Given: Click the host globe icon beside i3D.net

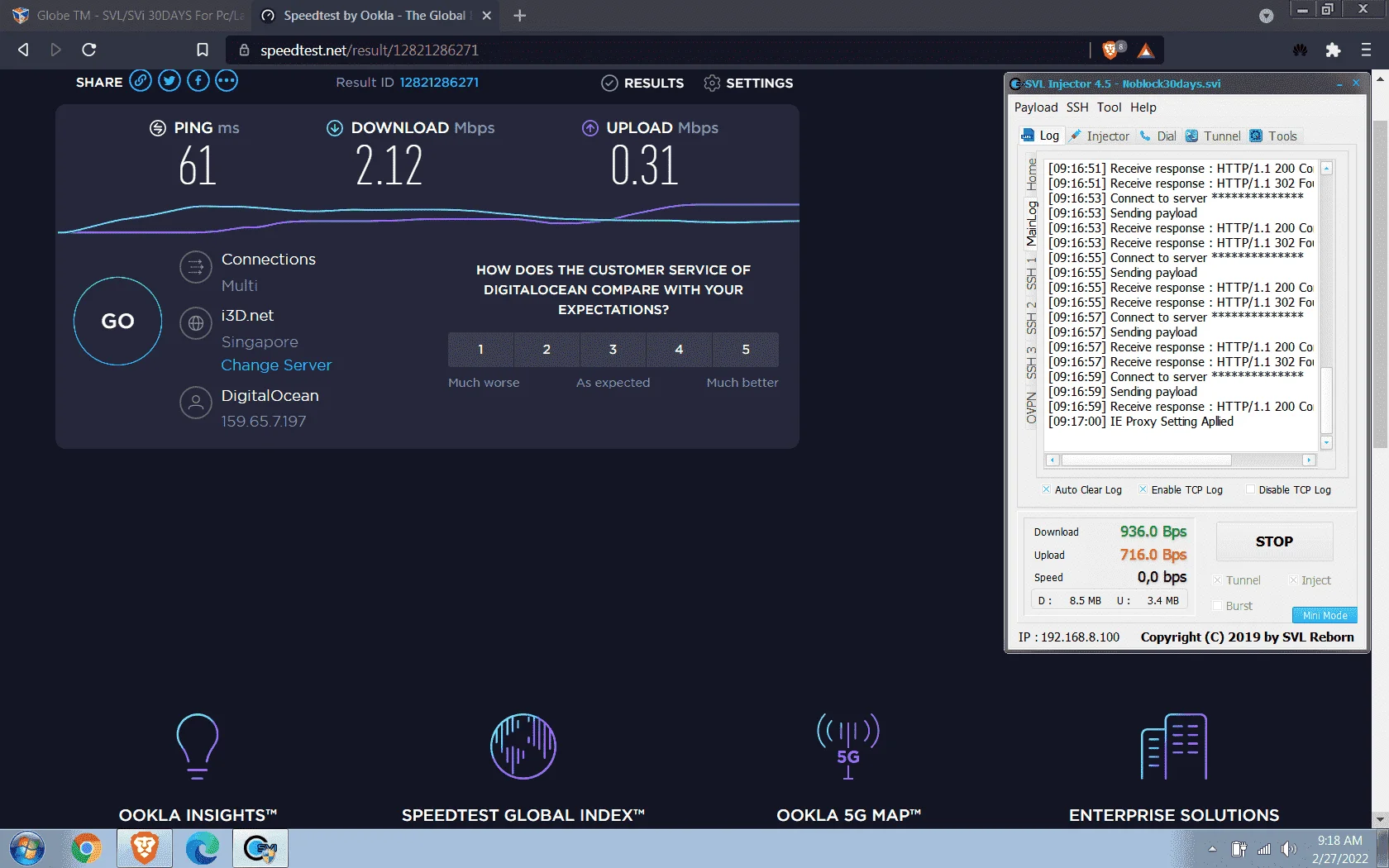Looking at the screenshot, I should 196,323.
